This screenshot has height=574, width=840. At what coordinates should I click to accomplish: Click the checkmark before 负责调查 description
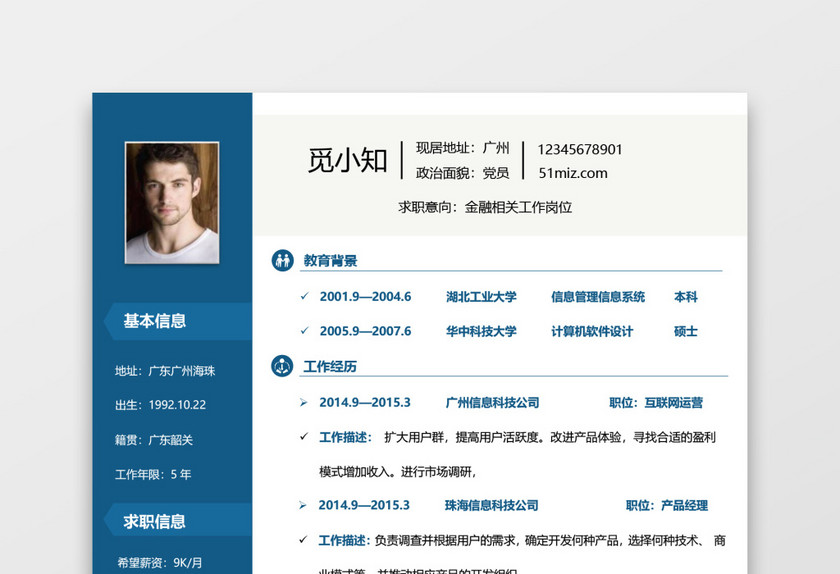tap(303, 540)
